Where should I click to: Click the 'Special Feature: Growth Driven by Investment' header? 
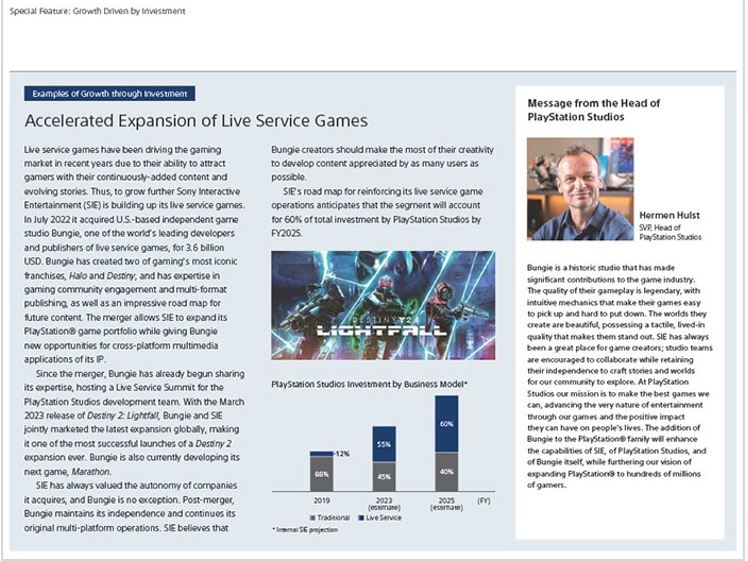point(97,11)
